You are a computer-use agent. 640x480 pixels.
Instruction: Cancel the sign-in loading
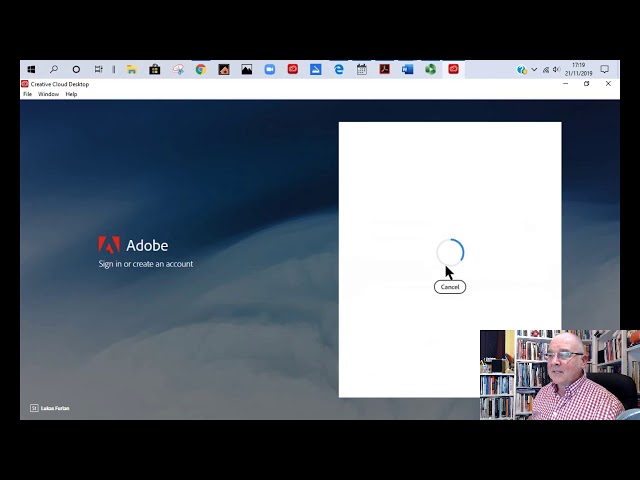click(450, 287)
